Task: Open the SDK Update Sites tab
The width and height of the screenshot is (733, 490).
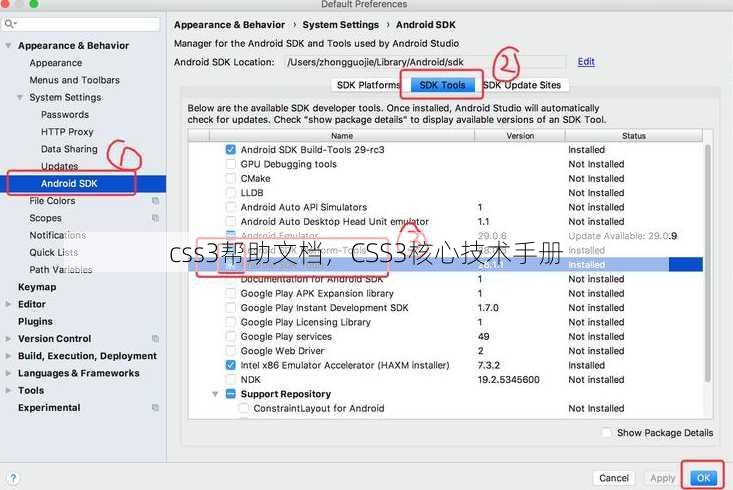Action: (522, 85)
